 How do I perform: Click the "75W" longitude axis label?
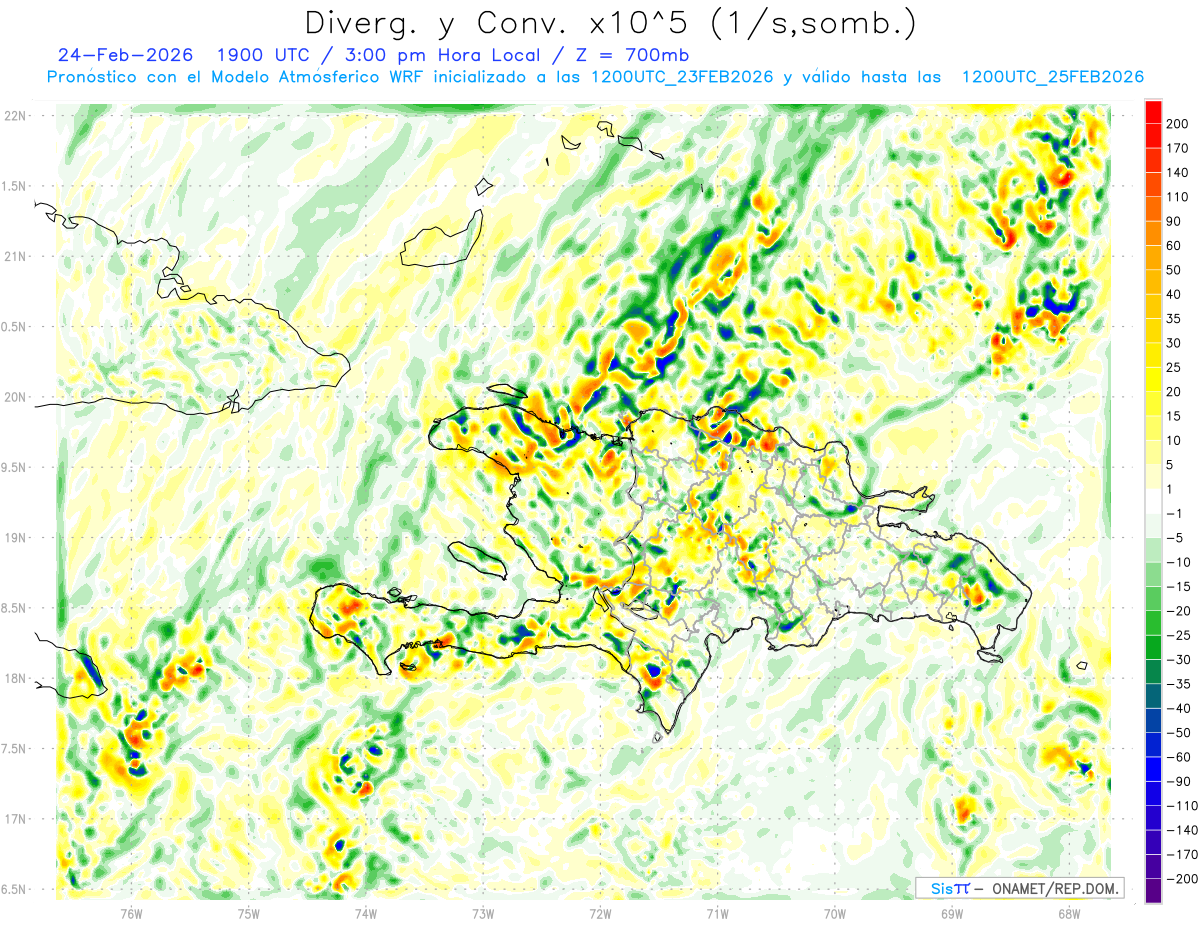click(x=248, y=914)
